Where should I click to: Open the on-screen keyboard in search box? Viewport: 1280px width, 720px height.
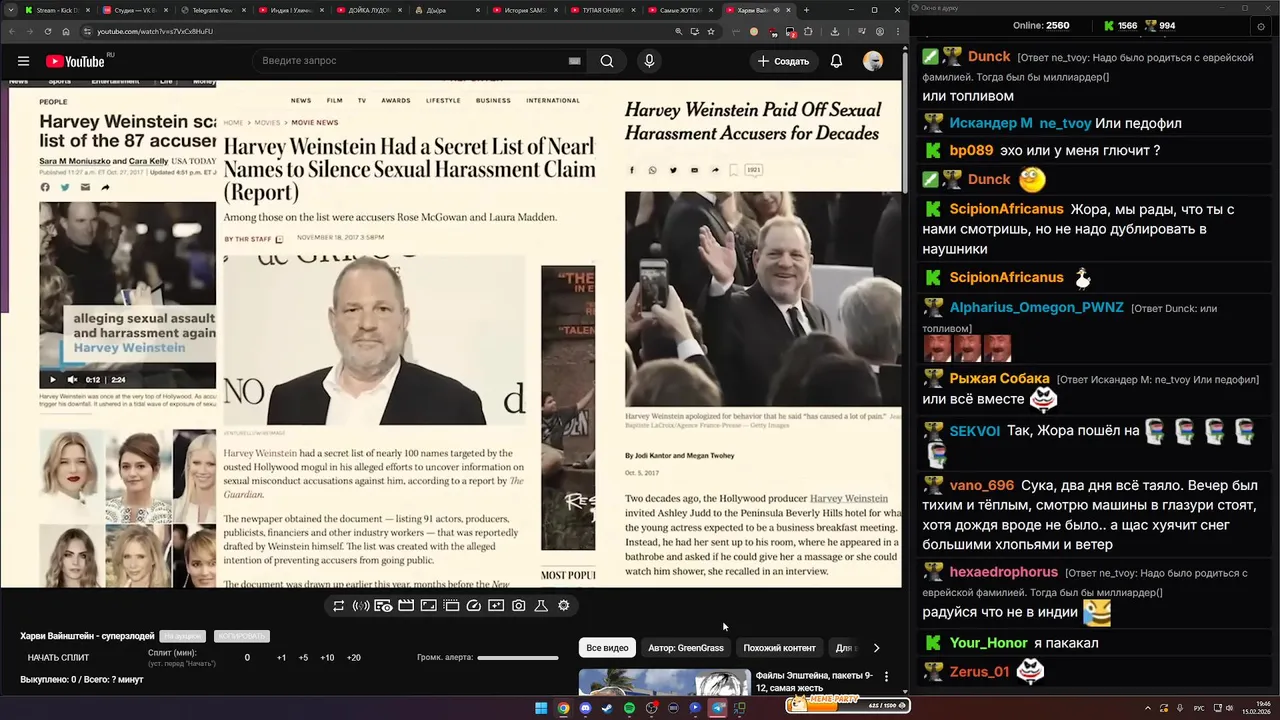pos(574,61)
